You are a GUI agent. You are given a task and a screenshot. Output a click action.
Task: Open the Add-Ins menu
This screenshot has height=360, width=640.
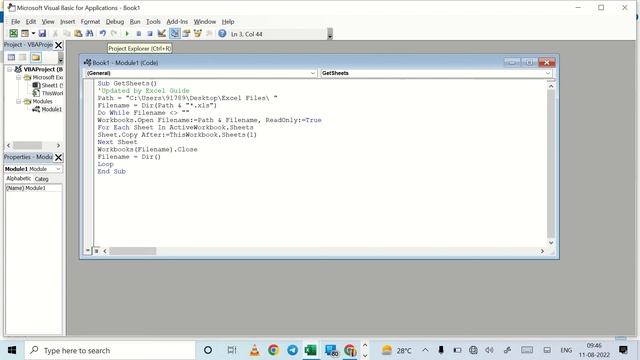coord(177,22)
